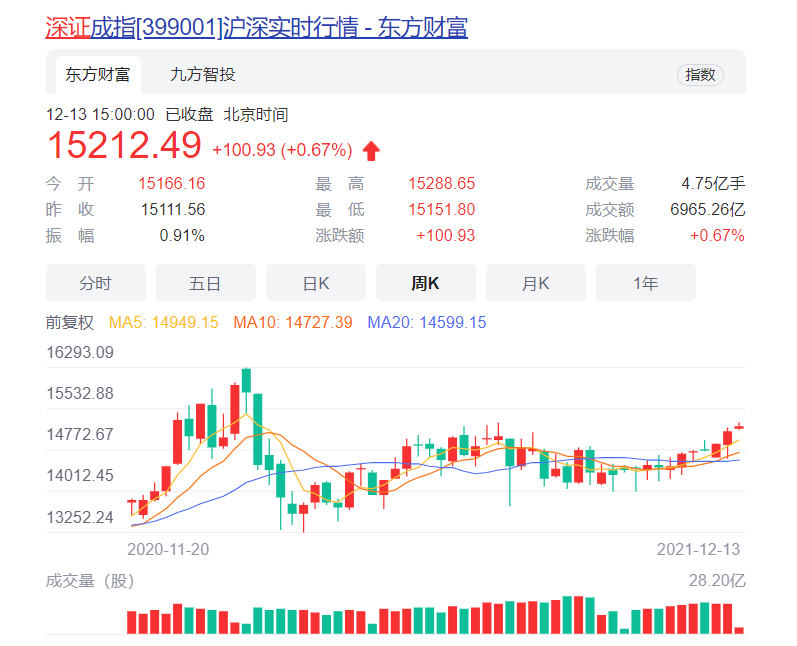
Task: Select the 分时 chart view
Action: 96,283
